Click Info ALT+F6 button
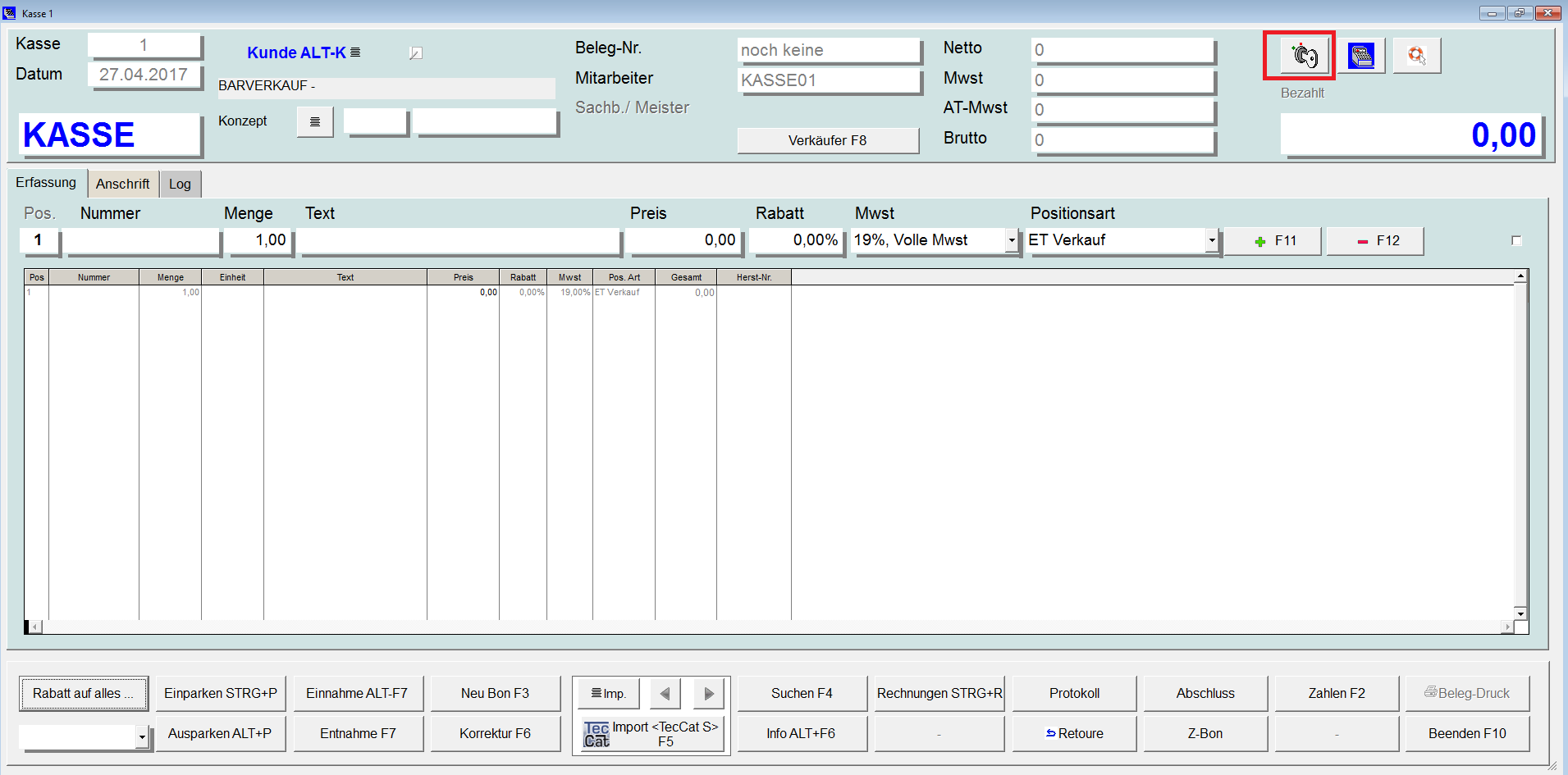The height and width of the screenshot is (775, 1568). pyautogui.click(x=802, y=734)
